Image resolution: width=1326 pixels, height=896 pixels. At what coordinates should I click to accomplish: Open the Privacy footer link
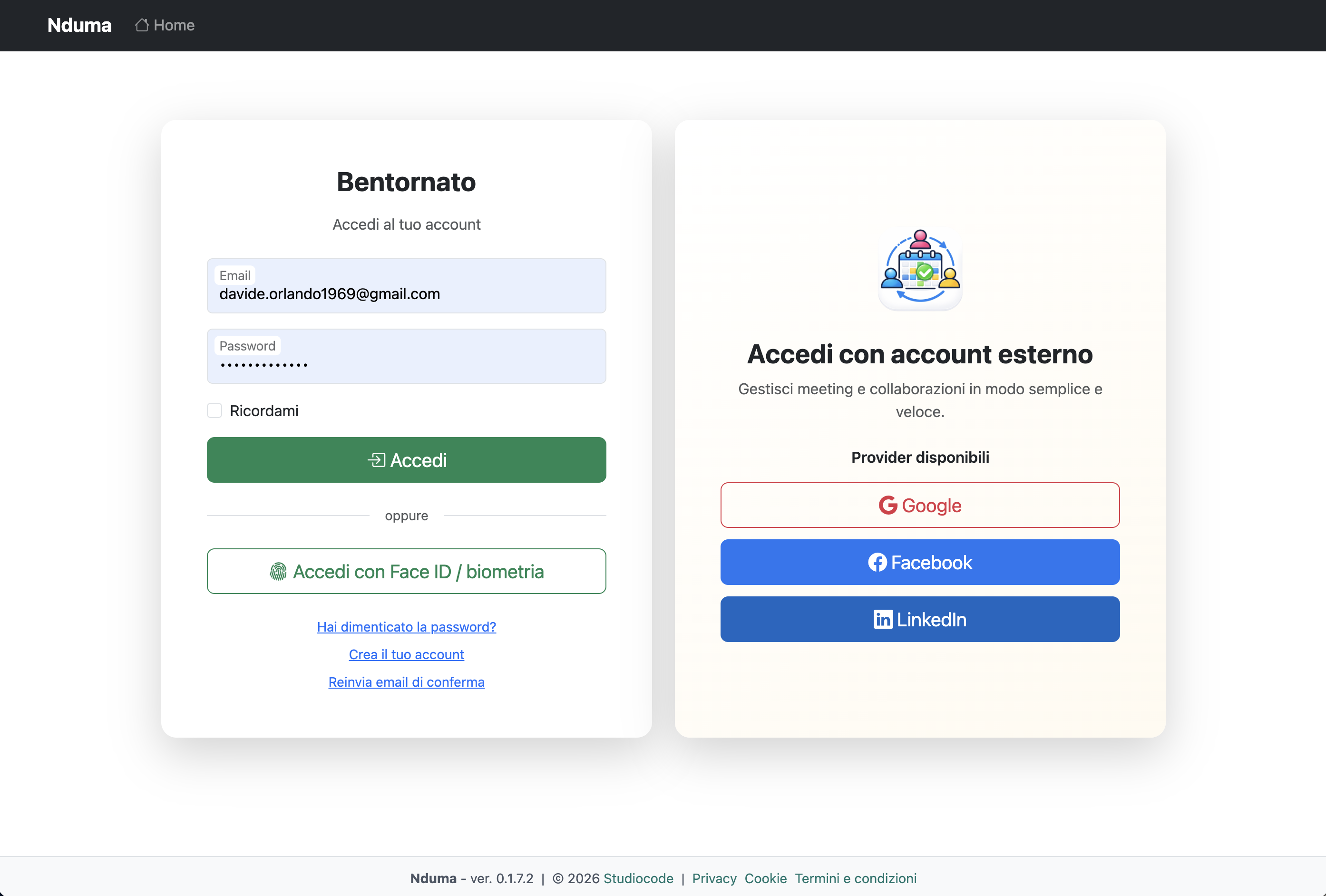(714, 878)
